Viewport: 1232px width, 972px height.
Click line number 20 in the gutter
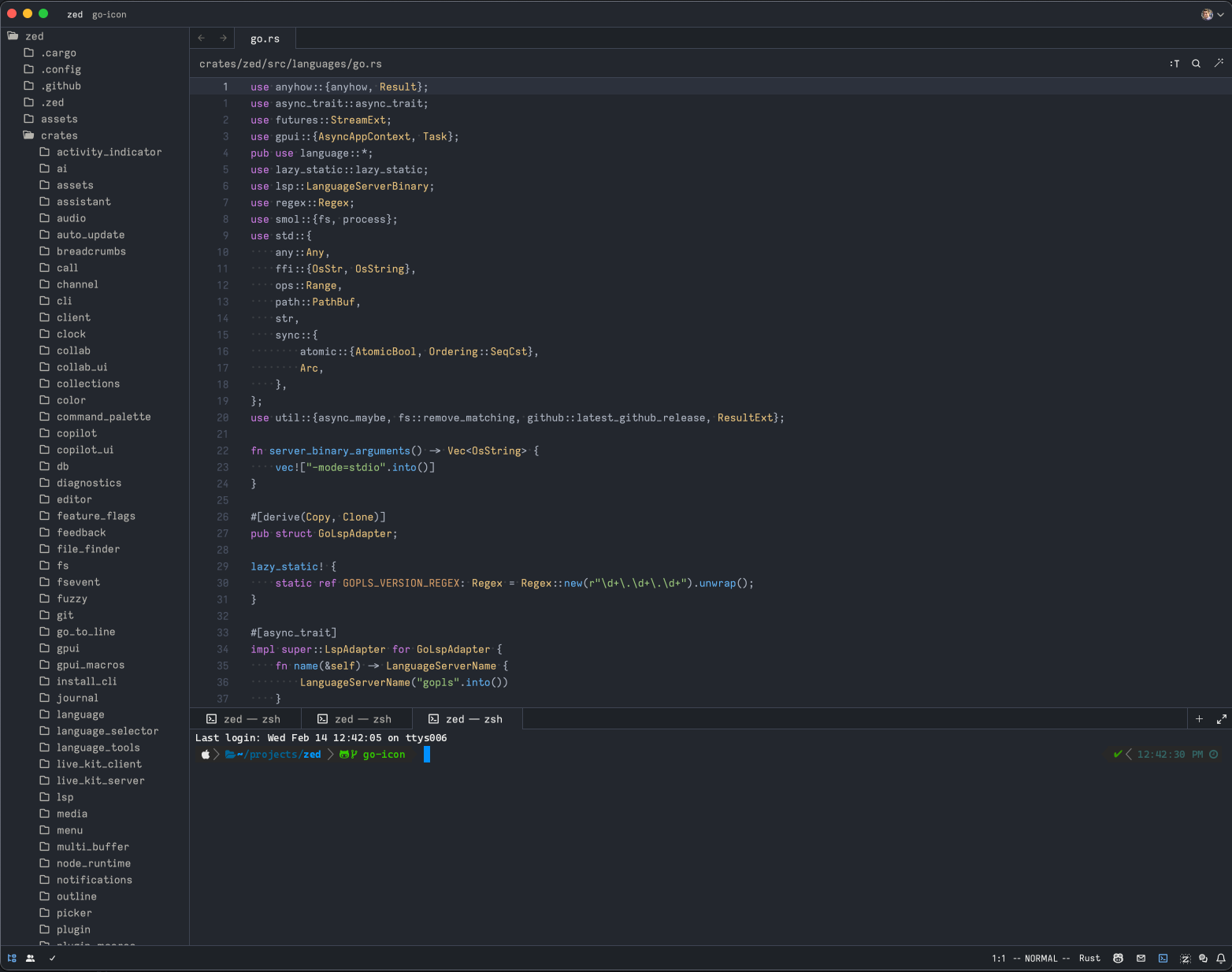point(222,418)
